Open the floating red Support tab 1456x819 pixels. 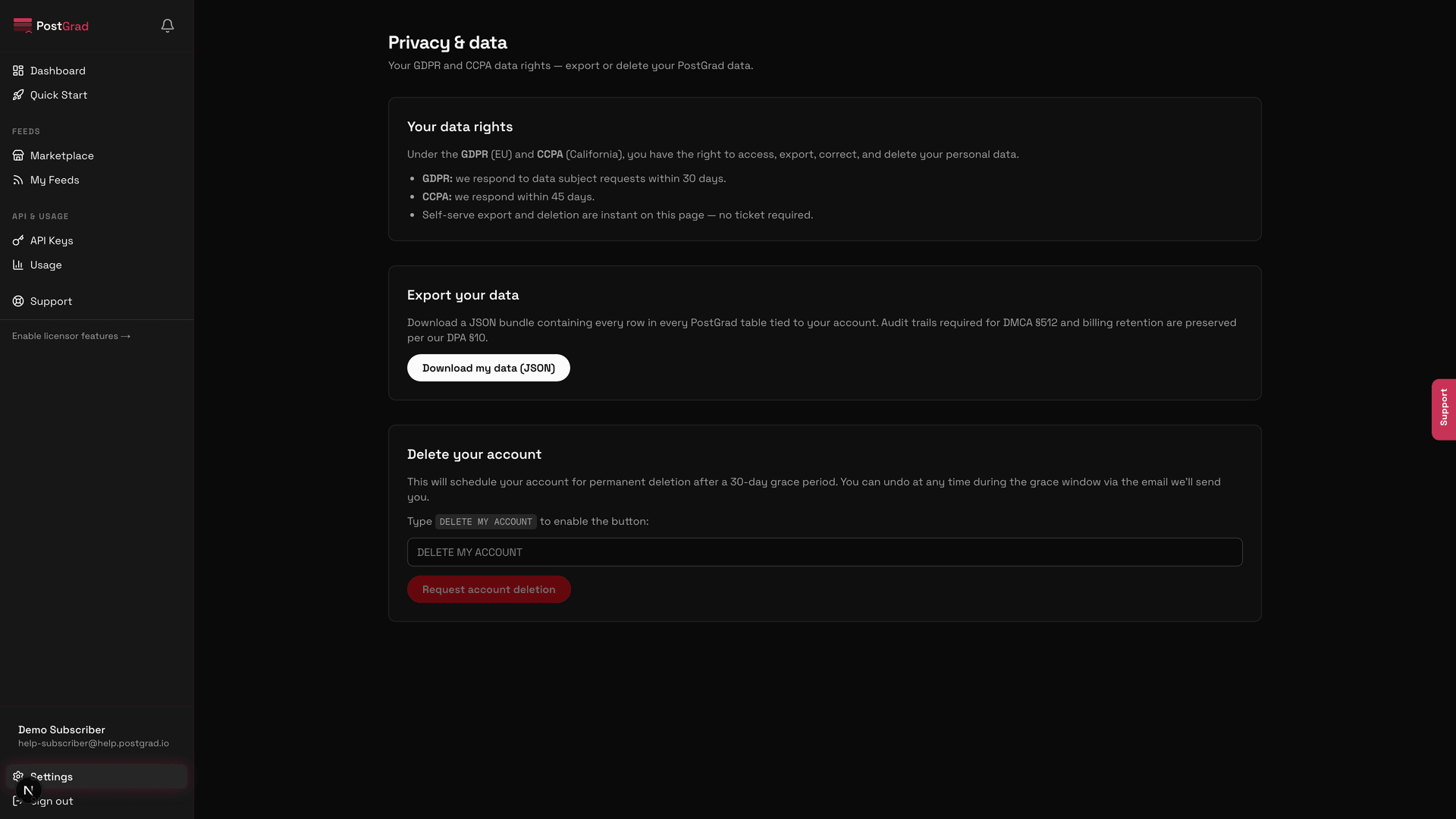point(1444,409)
